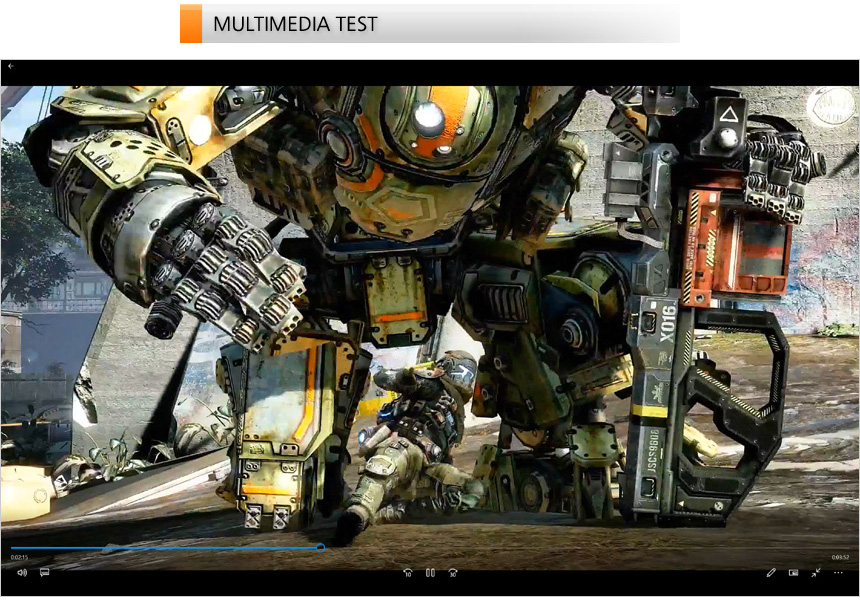This screenshot has height=600, width=860.
Task: Open the three-dot more options menu
Action: [838, 573]
